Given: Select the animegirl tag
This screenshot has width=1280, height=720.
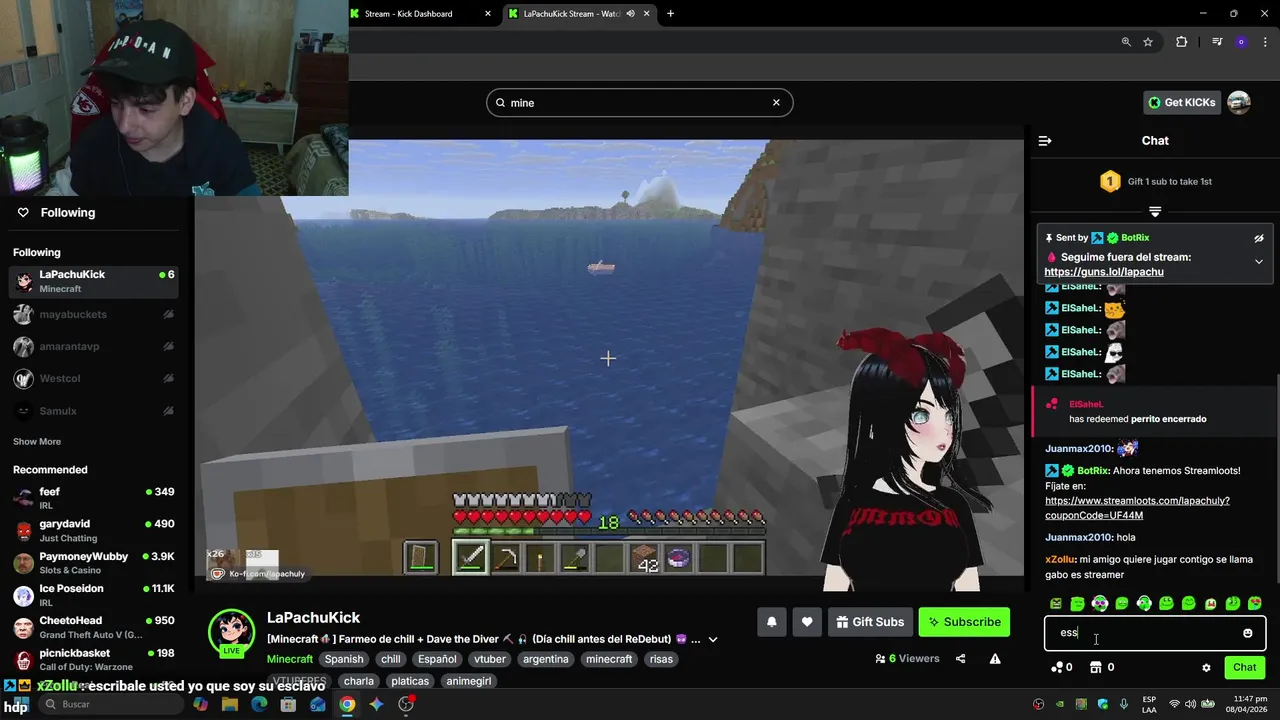Looking at the screenshot, I should point(468,681).
